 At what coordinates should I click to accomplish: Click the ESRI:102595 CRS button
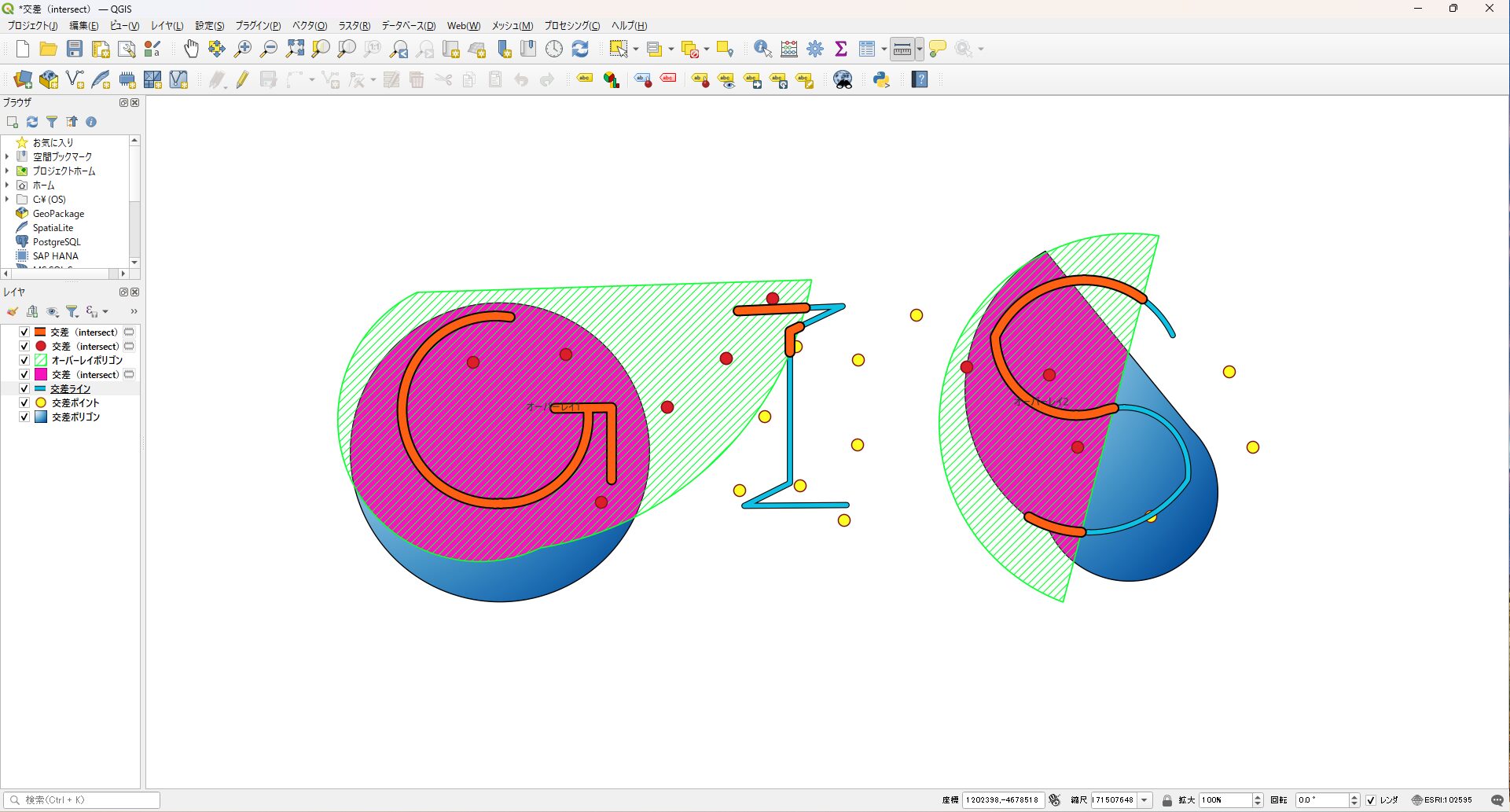(1442, 800)
